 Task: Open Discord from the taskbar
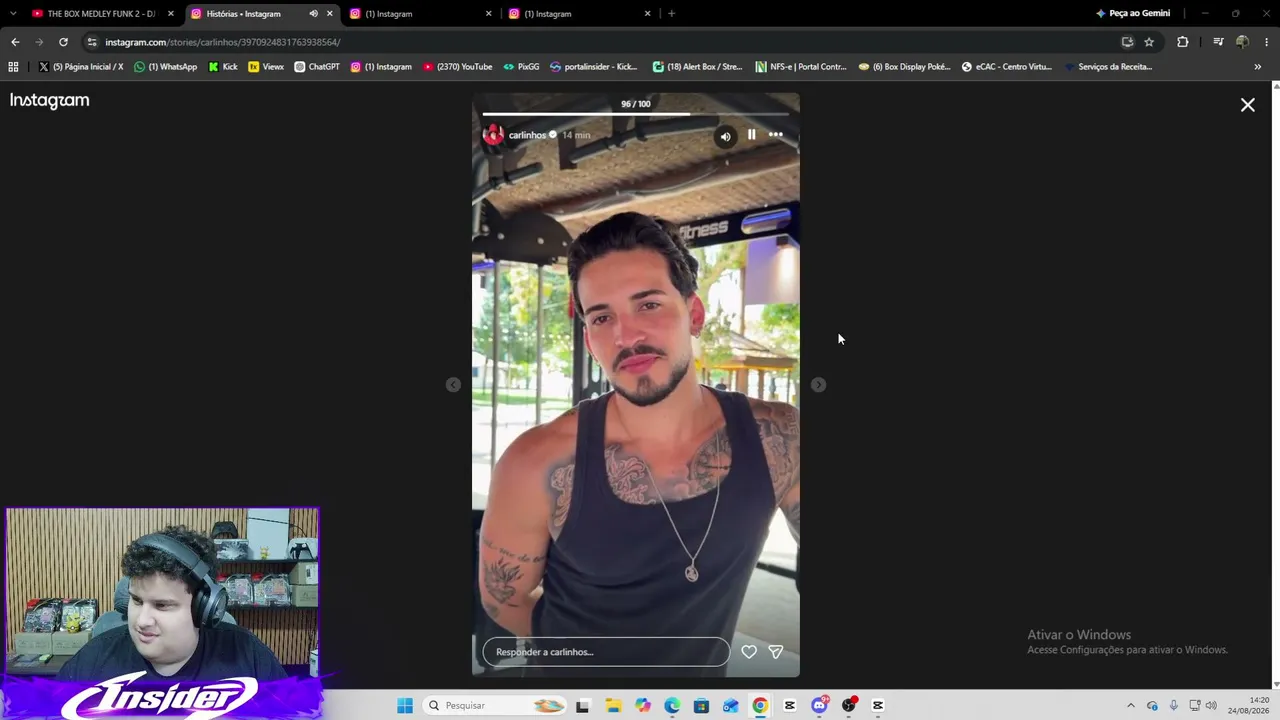click(x=819, y=706)
